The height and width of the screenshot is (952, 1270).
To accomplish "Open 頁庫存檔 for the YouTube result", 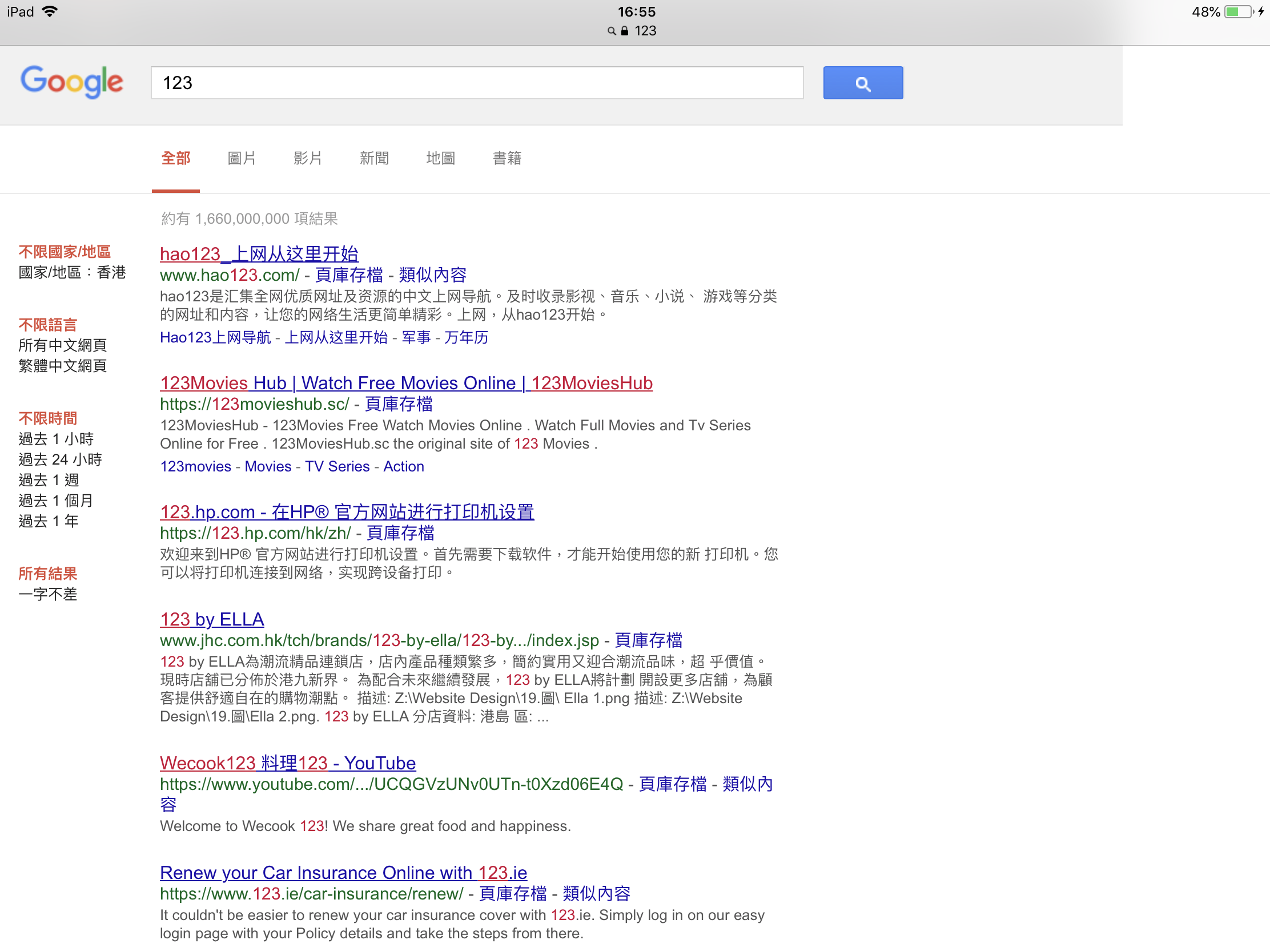I will (673, 785).
